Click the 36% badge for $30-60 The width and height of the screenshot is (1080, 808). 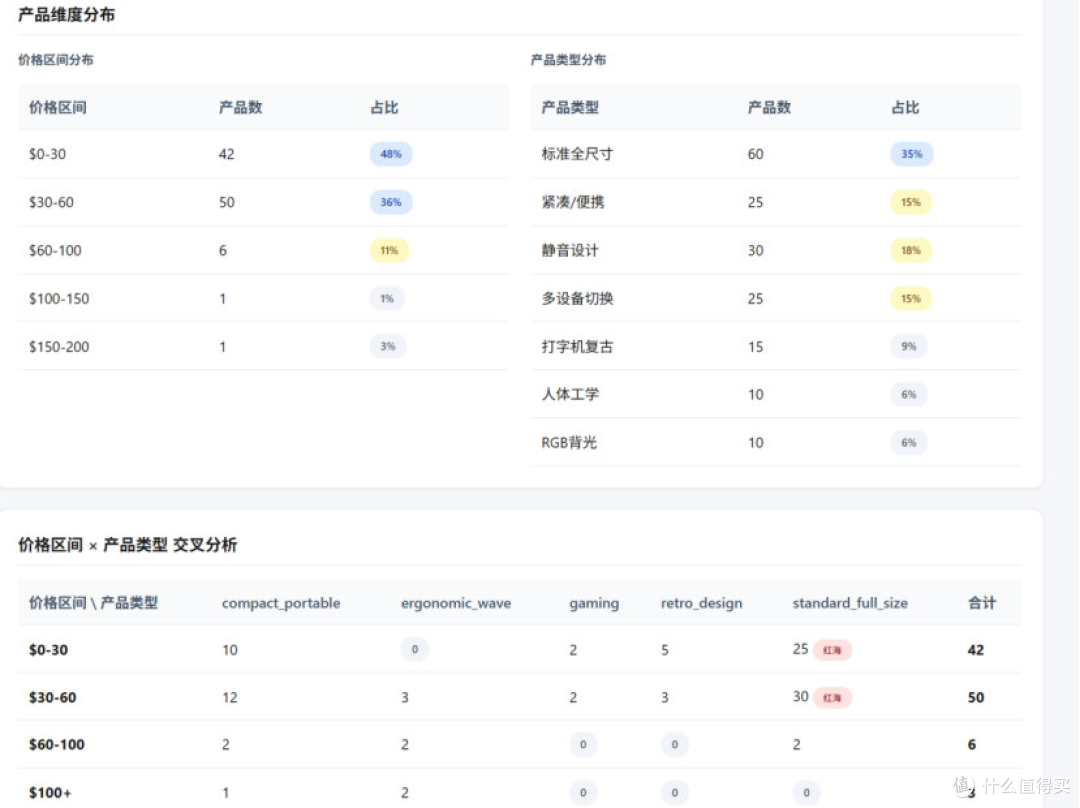391,203
